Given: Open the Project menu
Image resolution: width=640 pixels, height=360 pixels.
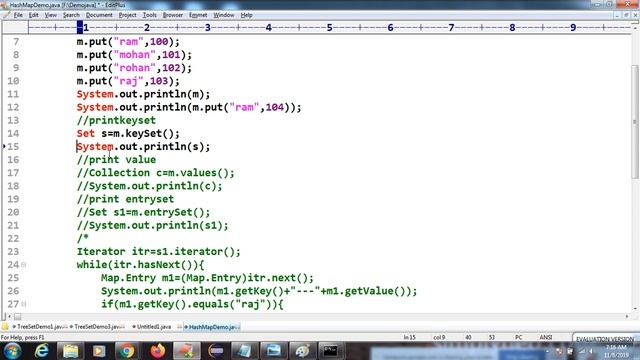Looking at the screenshot, I should tap(127, 15).
